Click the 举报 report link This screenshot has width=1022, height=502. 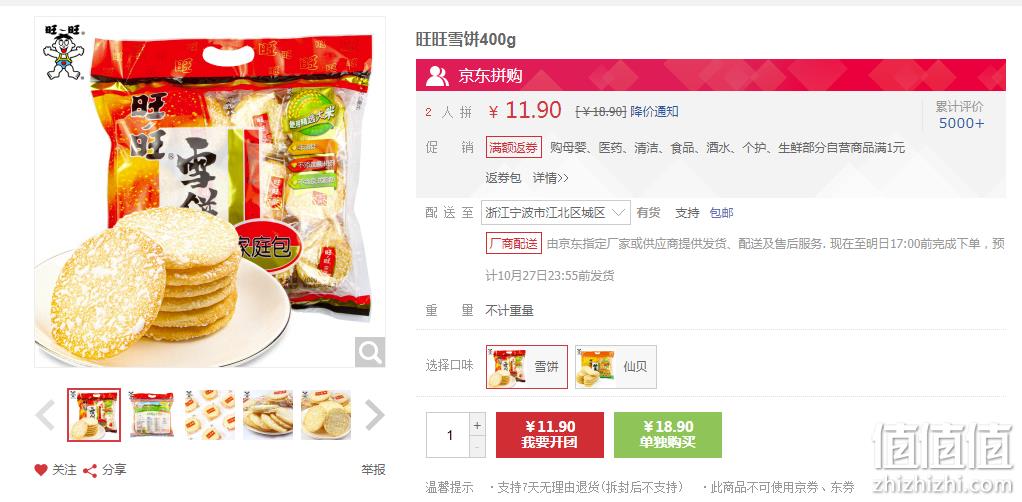point(373,469)
